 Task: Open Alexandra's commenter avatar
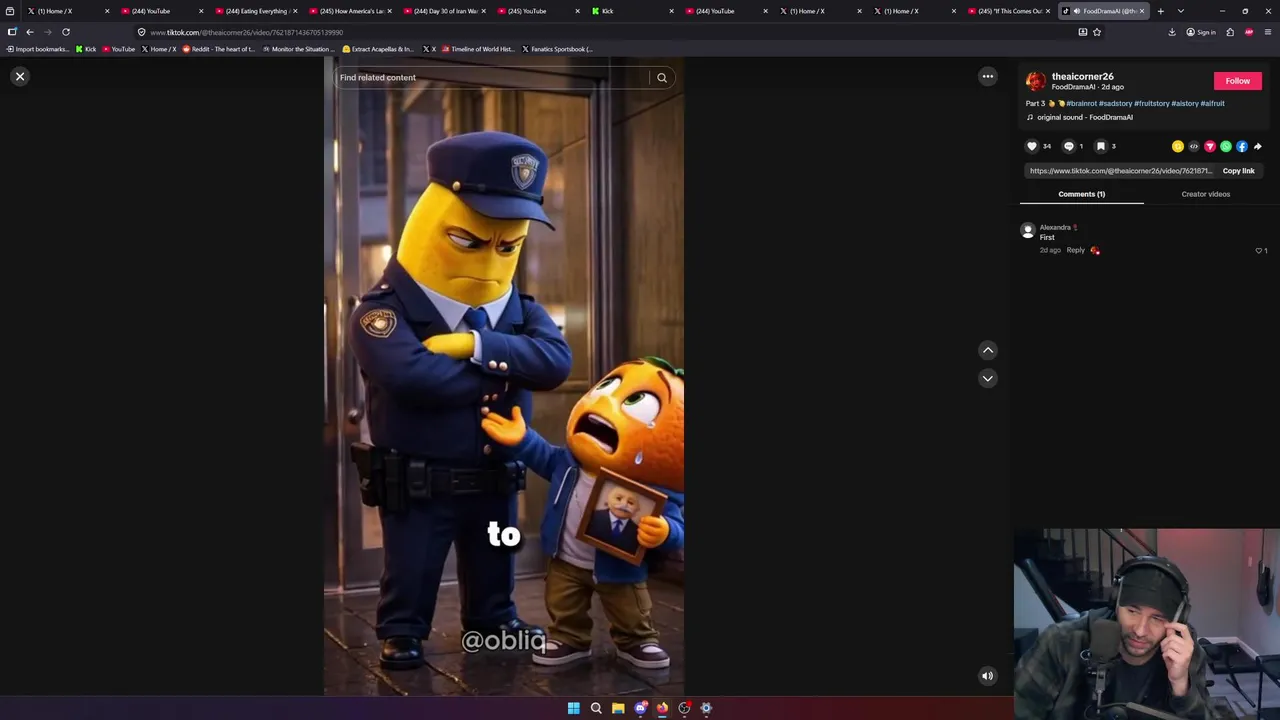coord(1027,231)
